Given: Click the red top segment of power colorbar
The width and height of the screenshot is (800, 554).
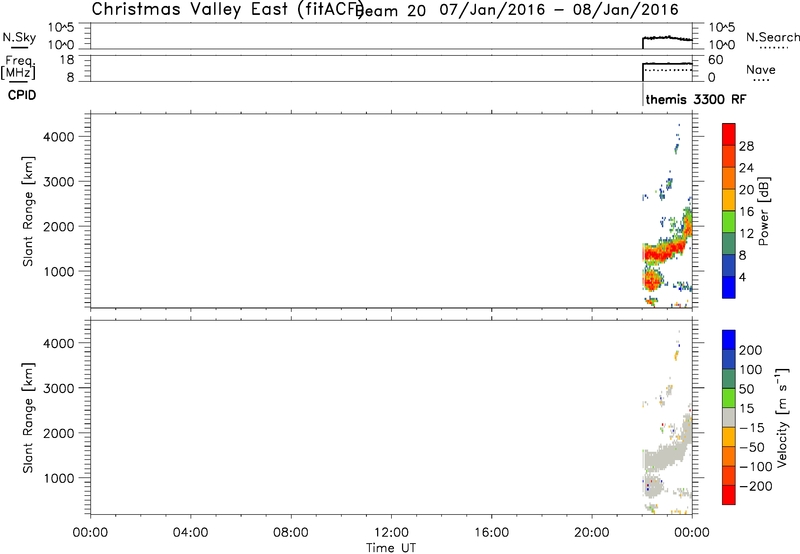Looking at the screenshot, I should (x=729, y=135).
